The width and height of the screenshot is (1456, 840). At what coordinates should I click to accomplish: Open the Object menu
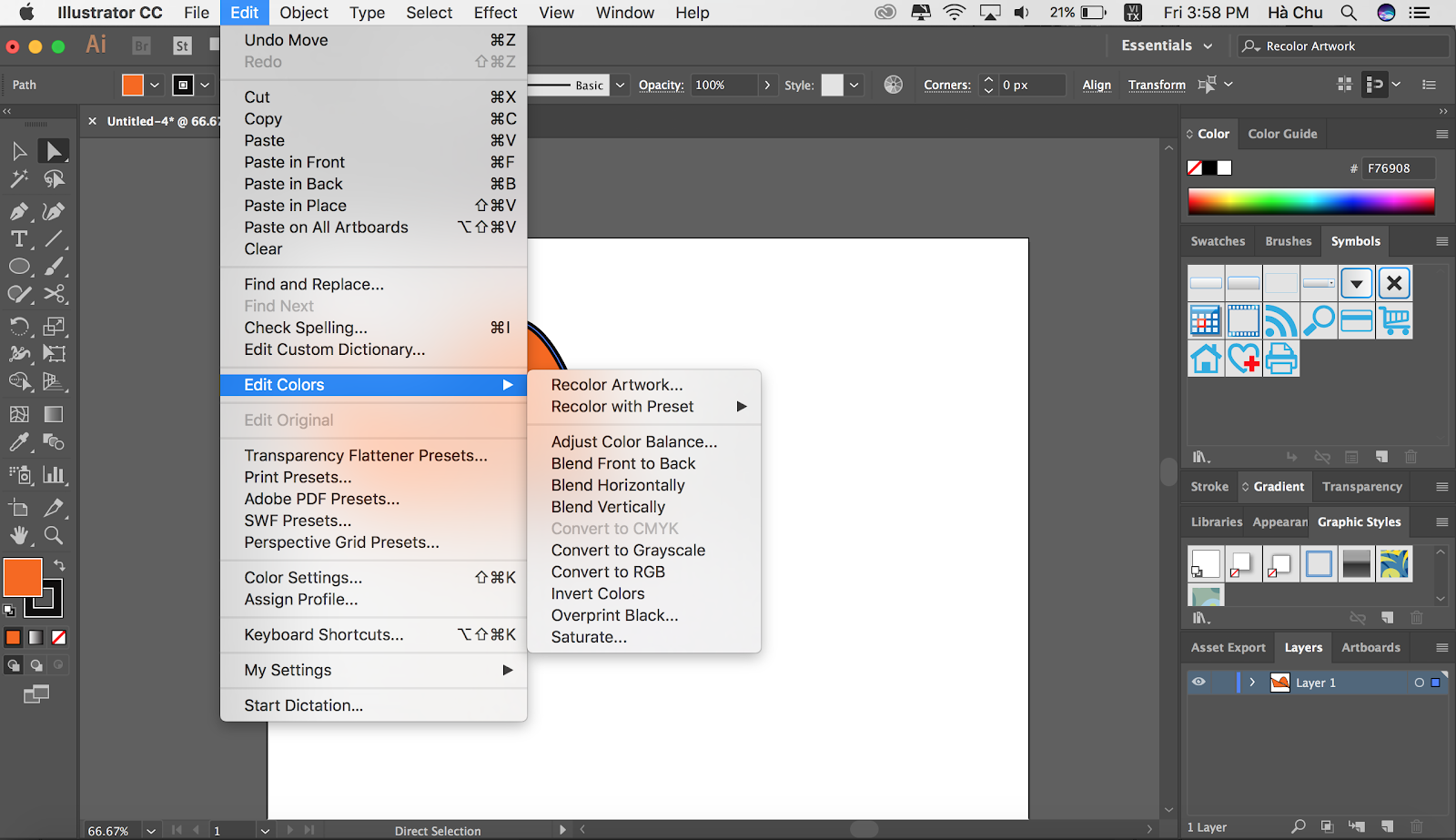[304, 13]
